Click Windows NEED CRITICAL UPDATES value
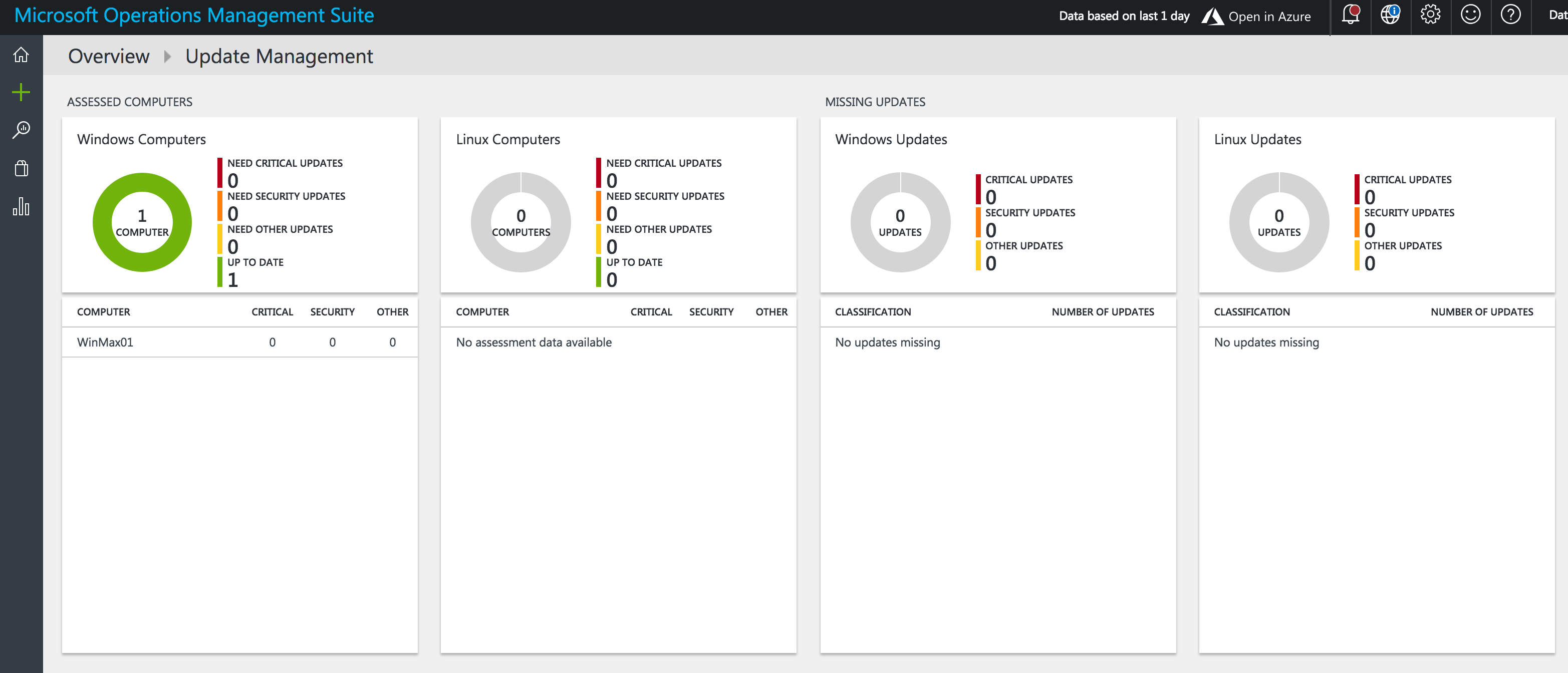Screen dimensions: 1568x673 (232, 181)
